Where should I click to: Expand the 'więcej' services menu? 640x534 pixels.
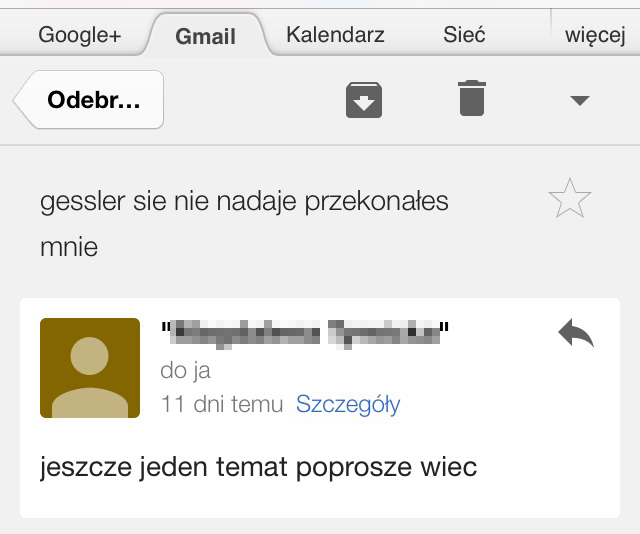pyautogui.click(x=595, y=36)
